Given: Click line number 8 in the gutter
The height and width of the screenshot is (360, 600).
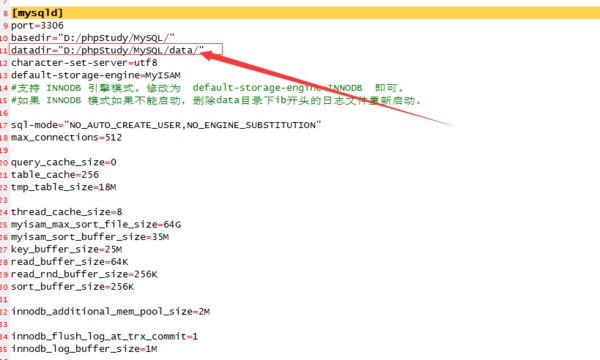Looking at the screenshot, I should click(x=5, y=13).
